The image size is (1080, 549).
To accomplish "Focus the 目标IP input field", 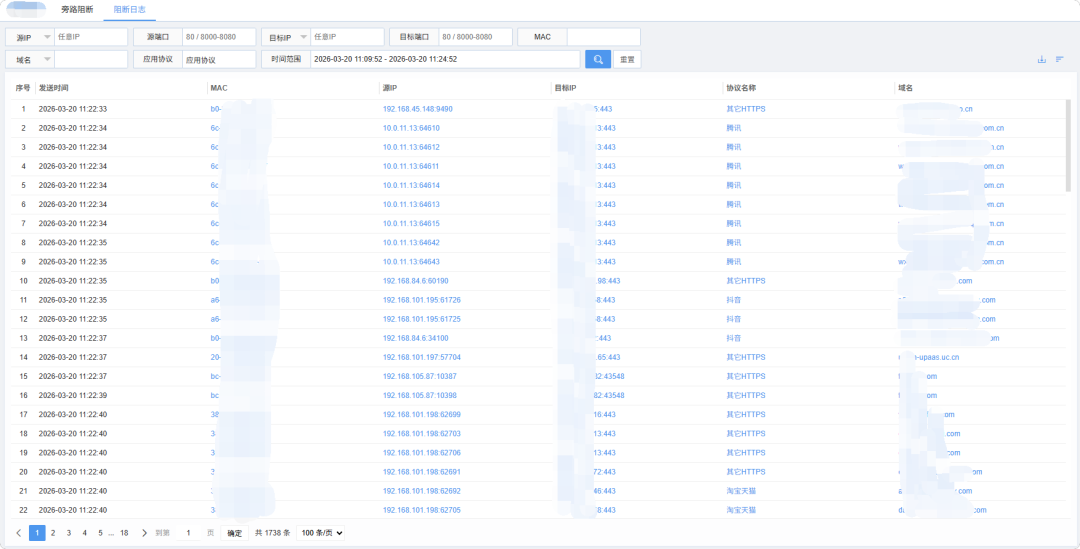I will 347,37.
